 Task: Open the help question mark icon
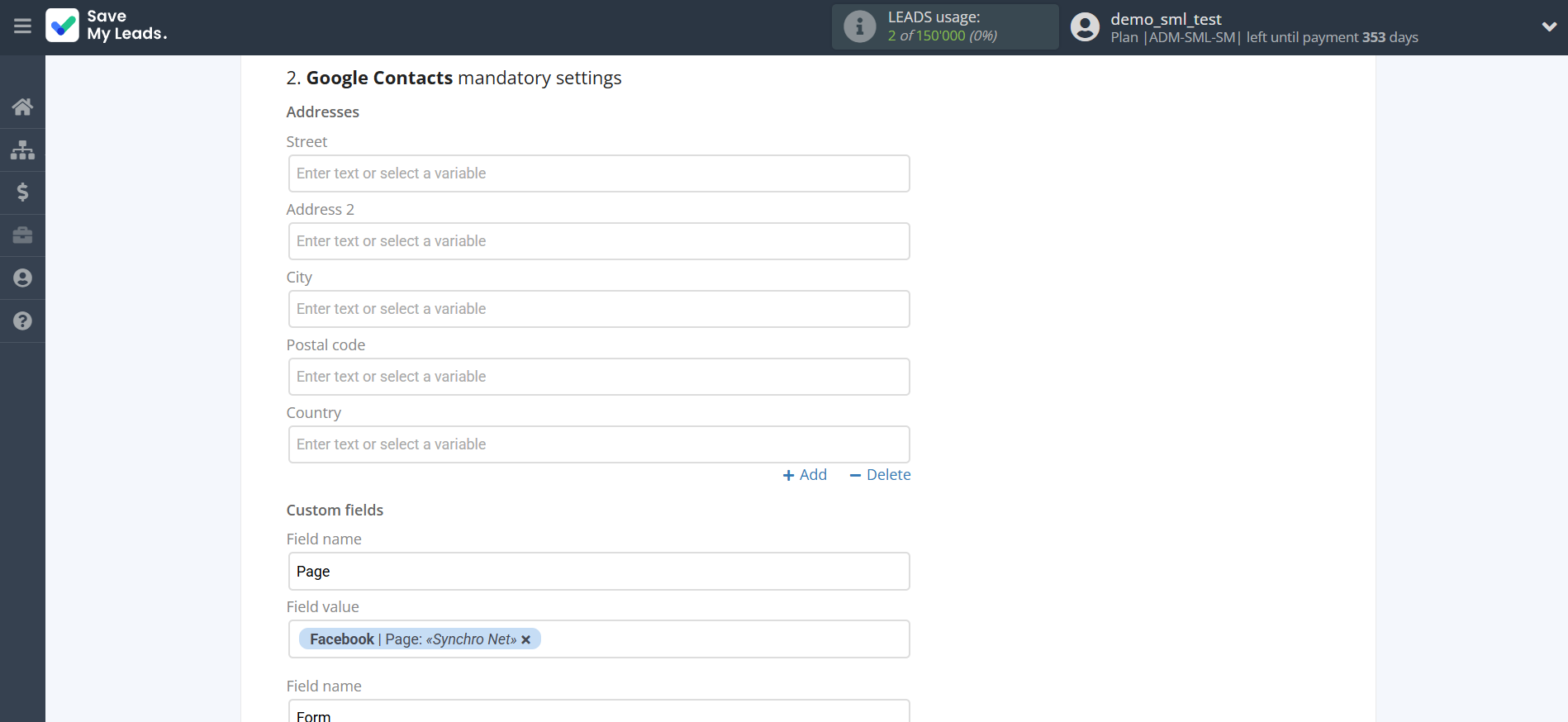(22, 321)
